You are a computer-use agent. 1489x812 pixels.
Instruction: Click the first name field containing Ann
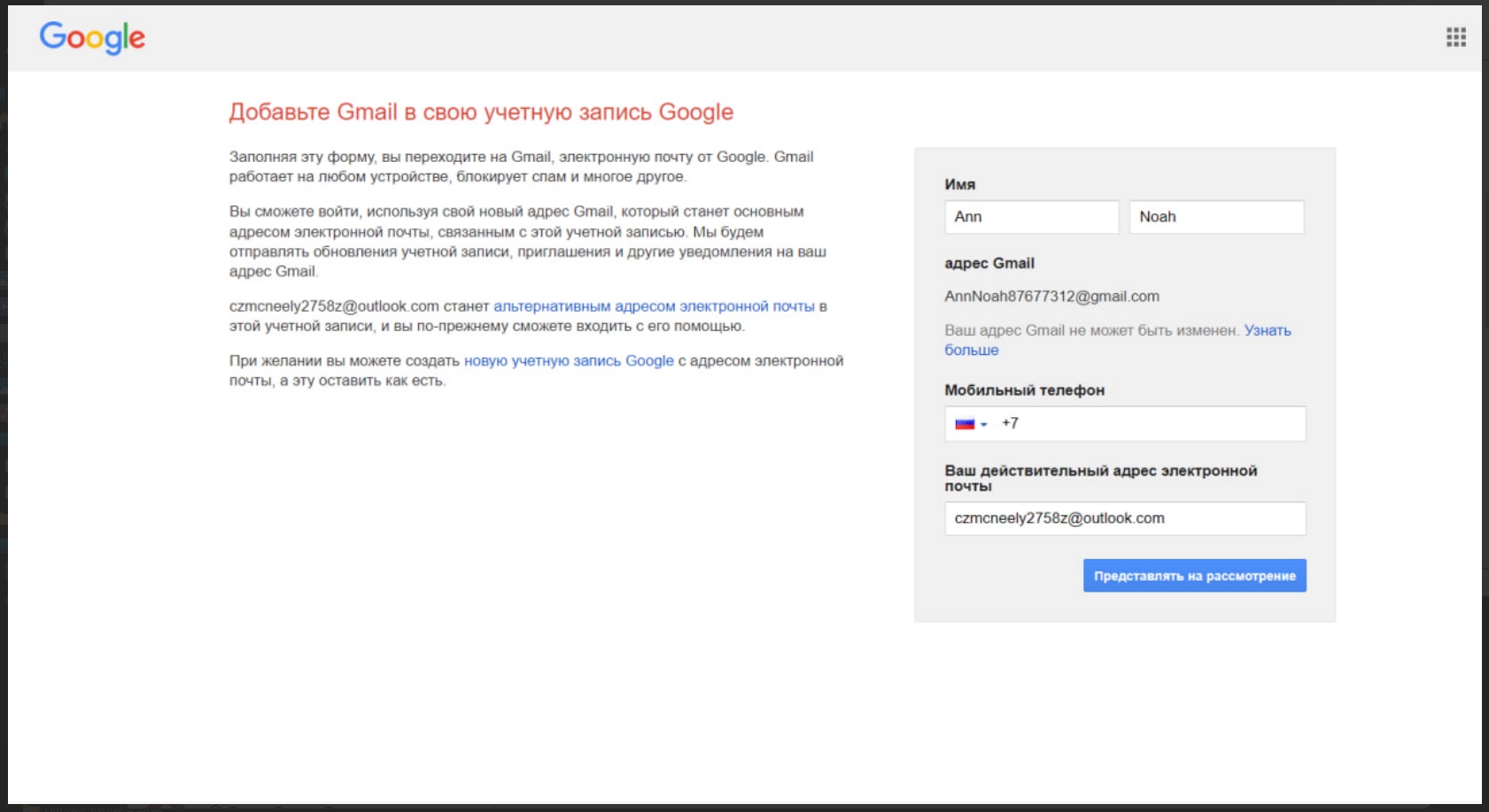pyautogui.click(x=1031, y=217)
